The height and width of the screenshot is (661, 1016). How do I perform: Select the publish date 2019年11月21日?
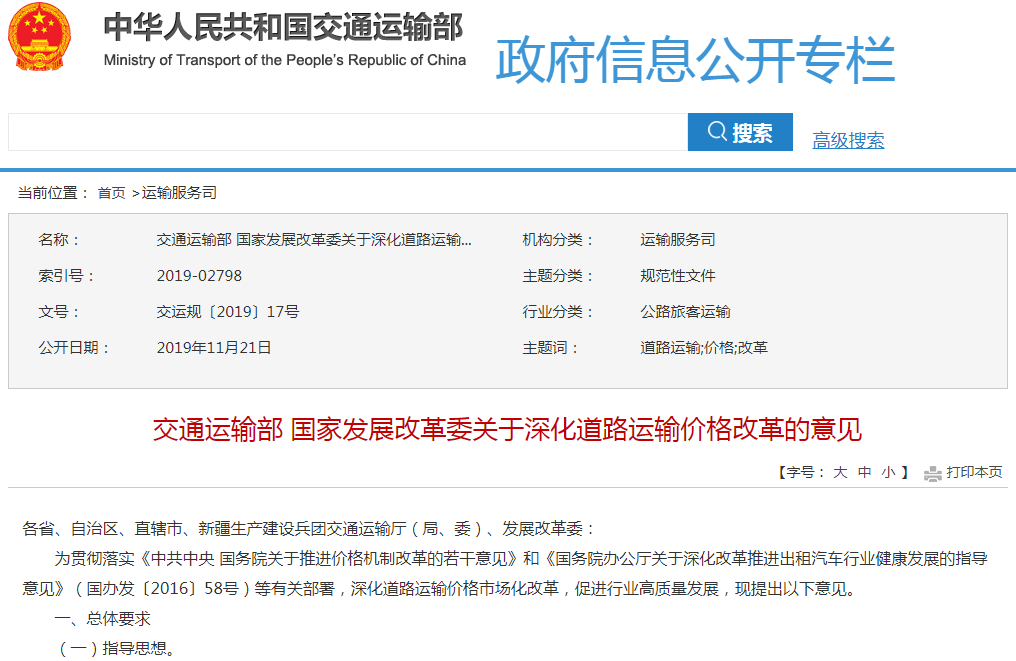pyautogui.click(x=214, y=348)
